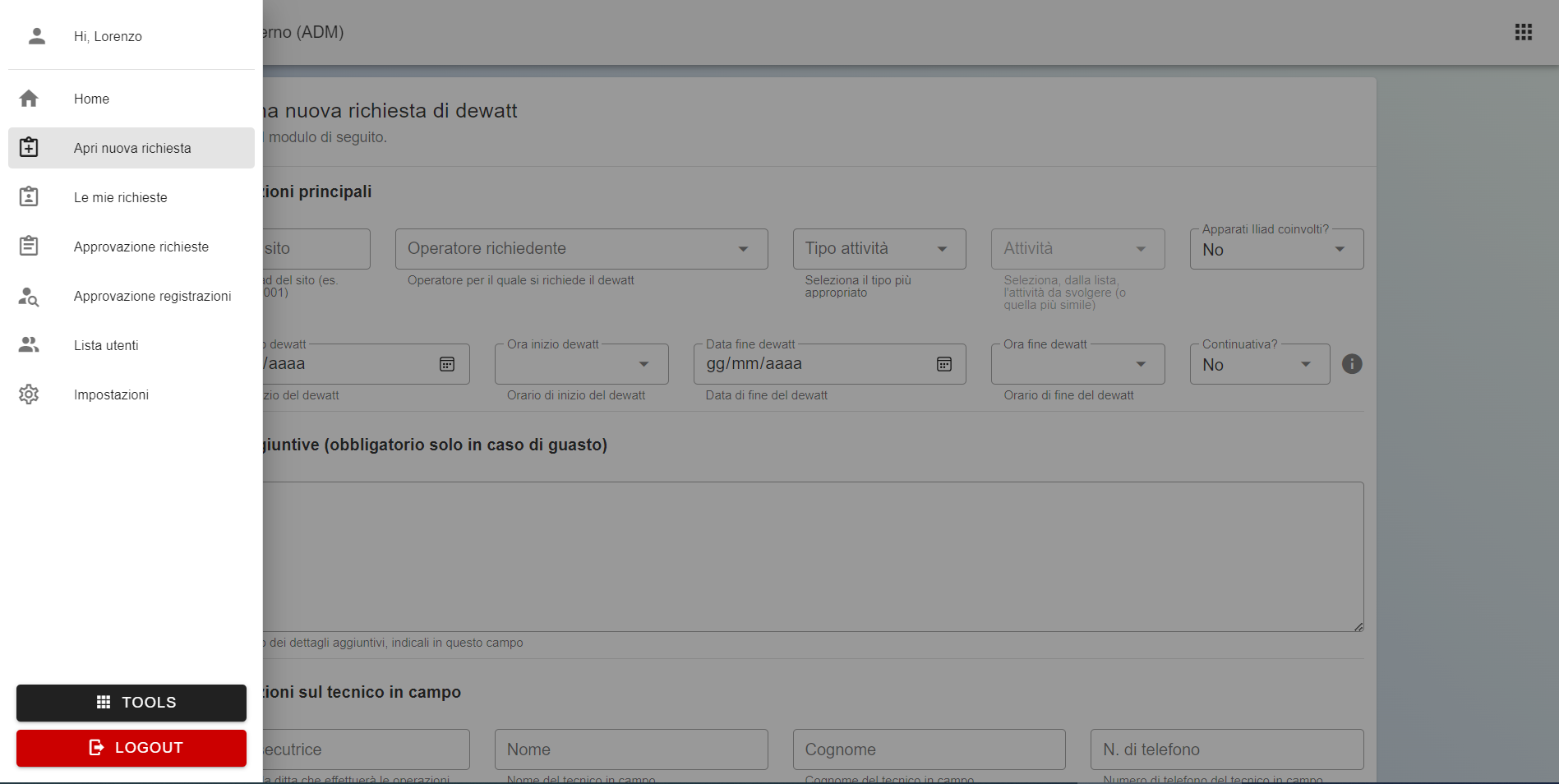Go to Home in the sidebar
Viewport: 1559px width, 784px height.
(x=131, y=99)
